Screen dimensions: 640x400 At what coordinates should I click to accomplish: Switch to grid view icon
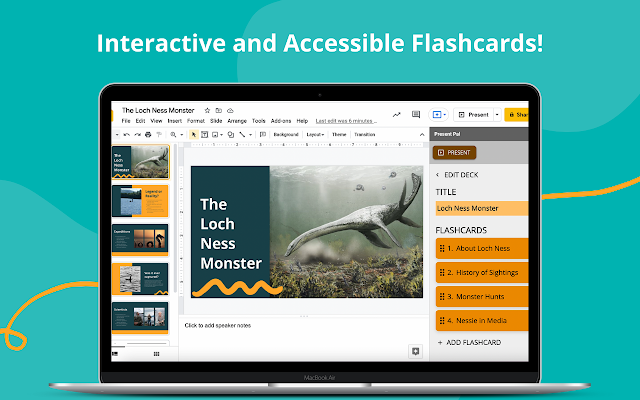pos(156,354)
